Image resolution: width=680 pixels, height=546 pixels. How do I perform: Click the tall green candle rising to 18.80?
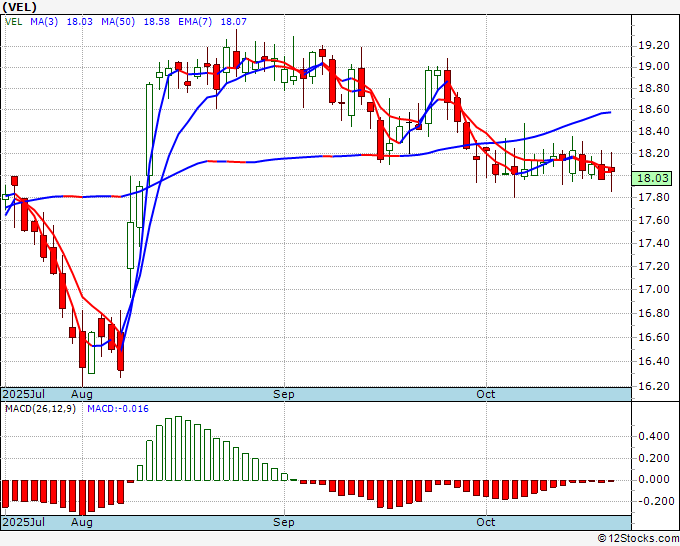149,129
